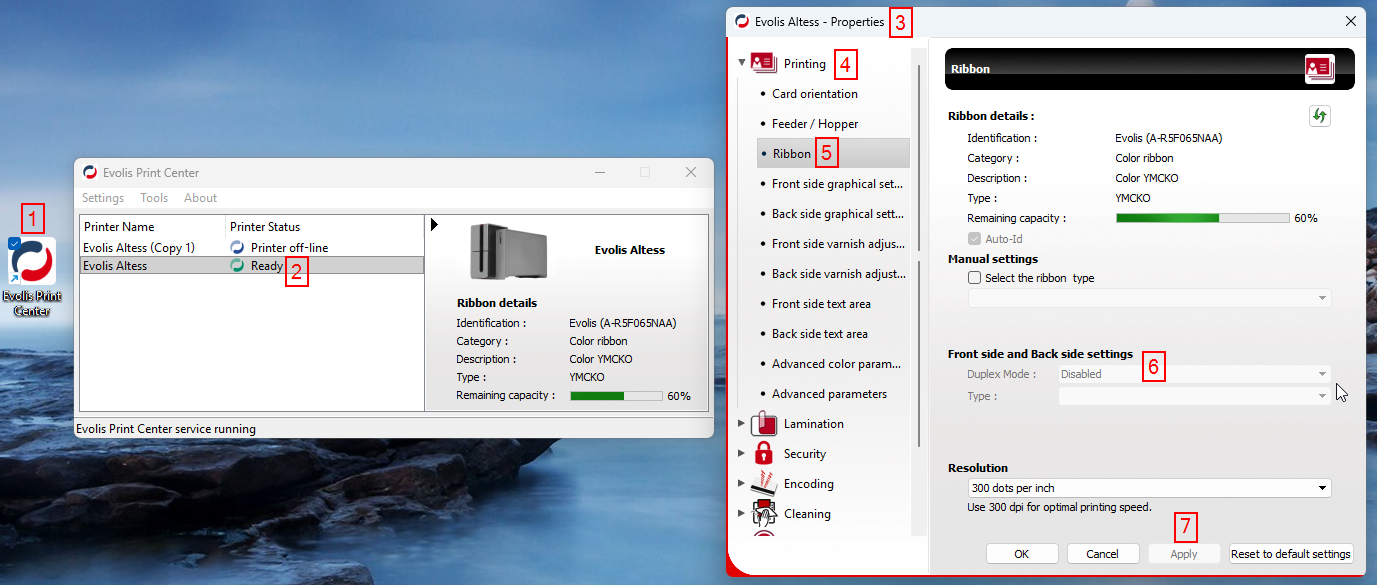
Task: Select Card orientation in the tree
Action: (x=814, y=94)
